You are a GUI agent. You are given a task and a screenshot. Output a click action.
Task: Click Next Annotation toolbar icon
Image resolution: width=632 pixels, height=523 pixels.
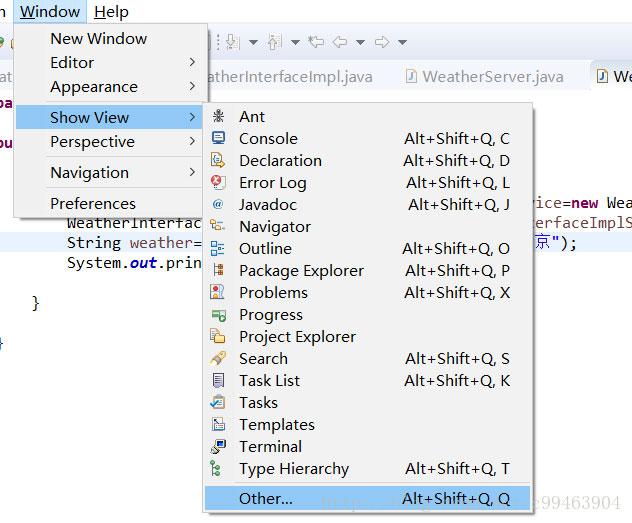tap(233, 42)
